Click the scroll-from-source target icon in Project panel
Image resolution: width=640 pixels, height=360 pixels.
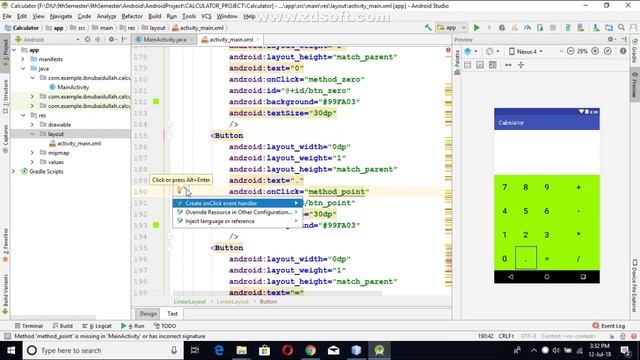click(x=87, y=40)
